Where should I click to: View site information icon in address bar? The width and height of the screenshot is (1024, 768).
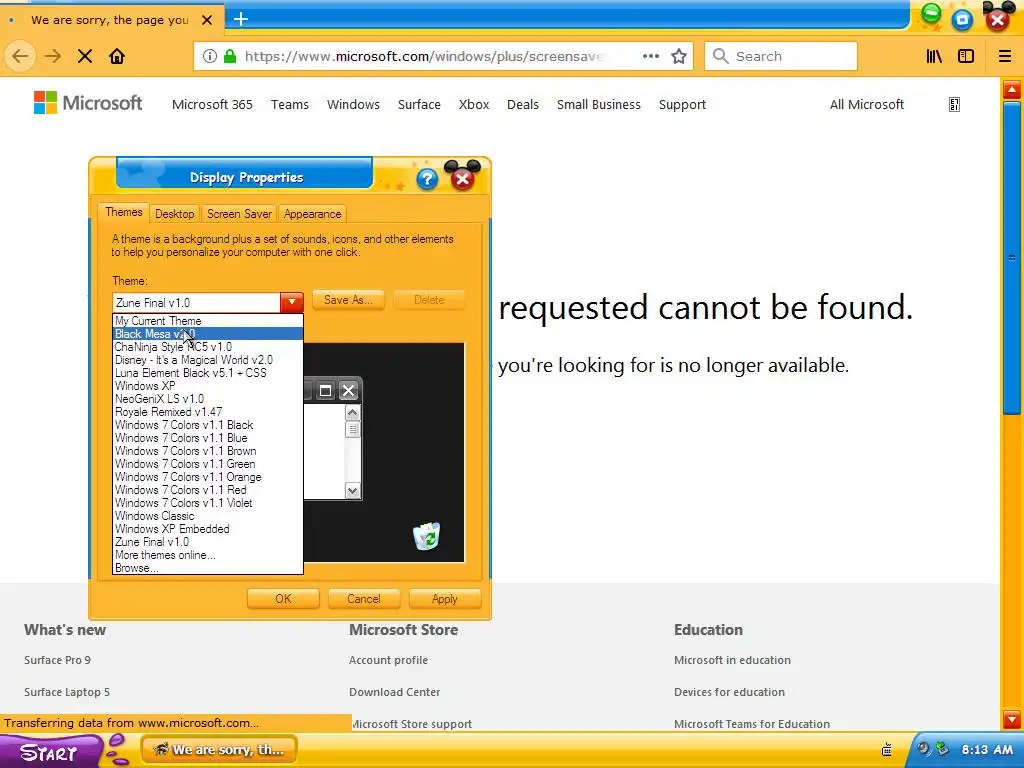pyautogui.click(x=210, y=56)
